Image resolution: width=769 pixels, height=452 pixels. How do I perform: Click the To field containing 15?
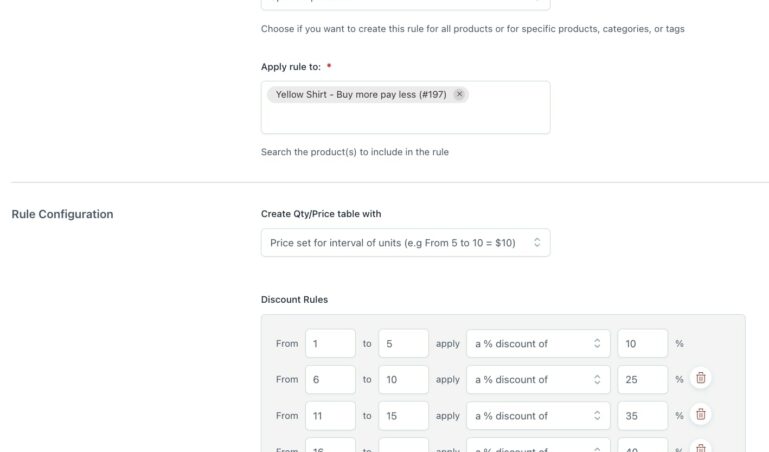403,415
